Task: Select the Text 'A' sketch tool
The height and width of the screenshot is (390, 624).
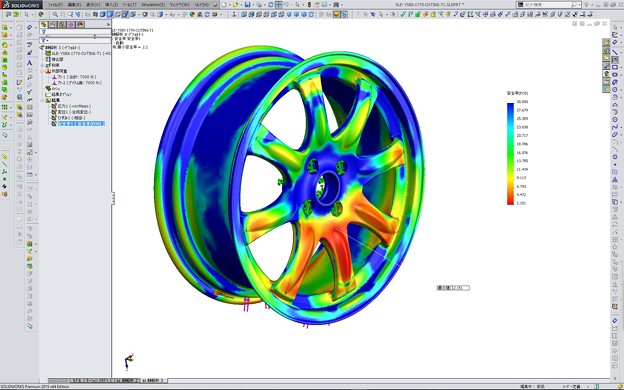Action: click(29, 63)
